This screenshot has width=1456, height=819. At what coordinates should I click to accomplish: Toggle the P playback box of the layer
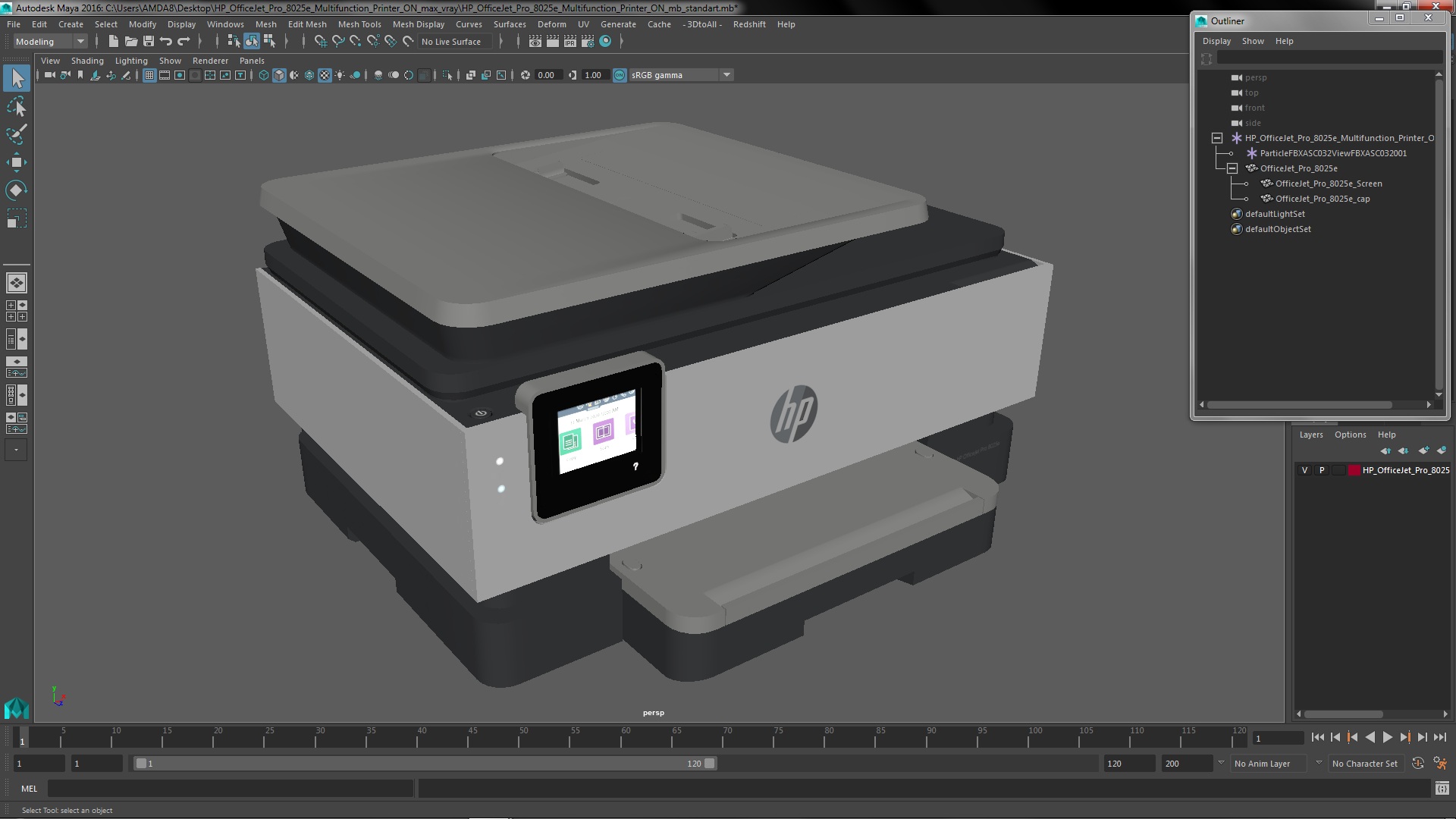pyautogui.click(x=1322, y=470)
